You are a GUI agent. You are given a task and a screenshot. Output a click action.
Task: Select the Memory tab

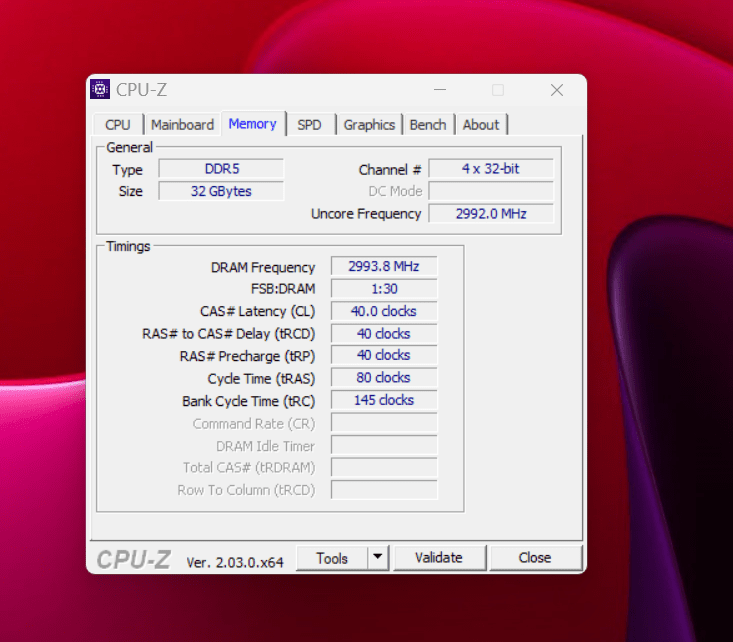coord(252,124)
